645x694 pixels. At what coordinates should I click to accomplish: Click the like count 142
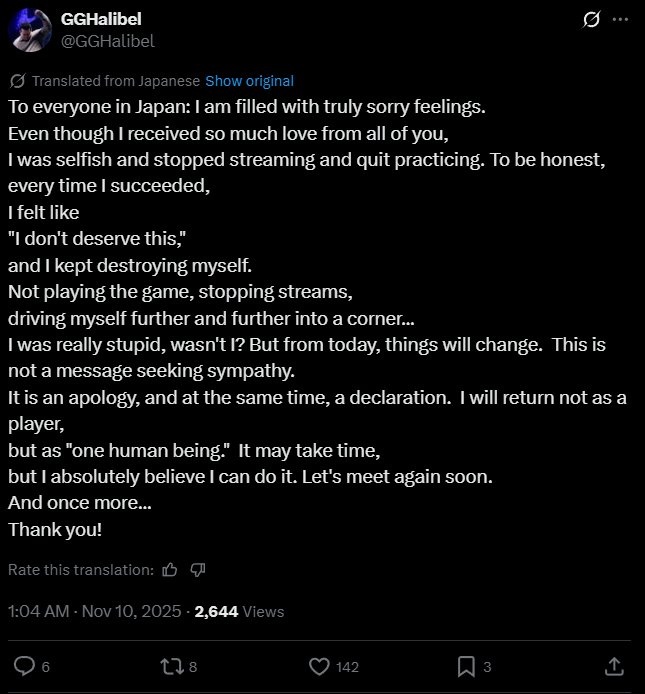347,667
